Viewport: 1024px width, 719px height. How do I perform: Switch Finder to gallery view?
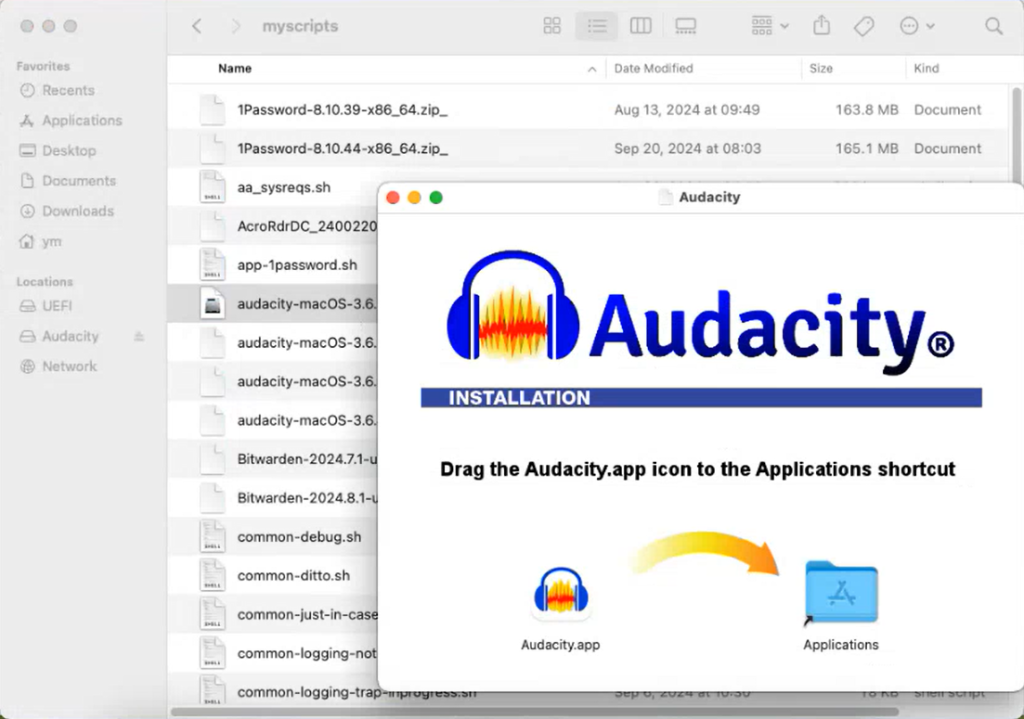click(685, 26)
